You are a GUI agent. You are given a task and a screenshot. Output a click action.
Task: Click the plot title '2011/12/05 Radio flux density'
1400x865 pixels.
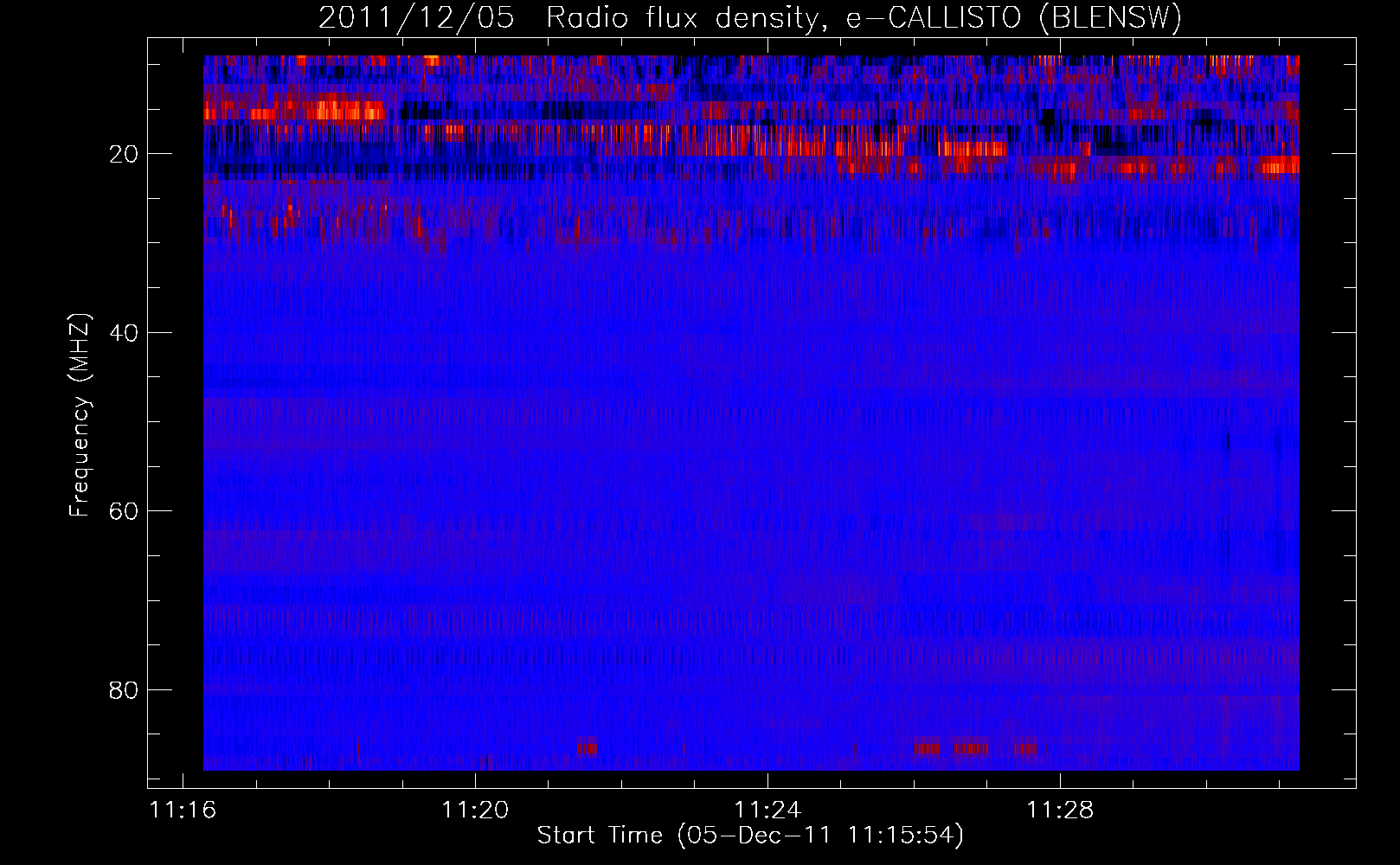click(x=750, y=18)
